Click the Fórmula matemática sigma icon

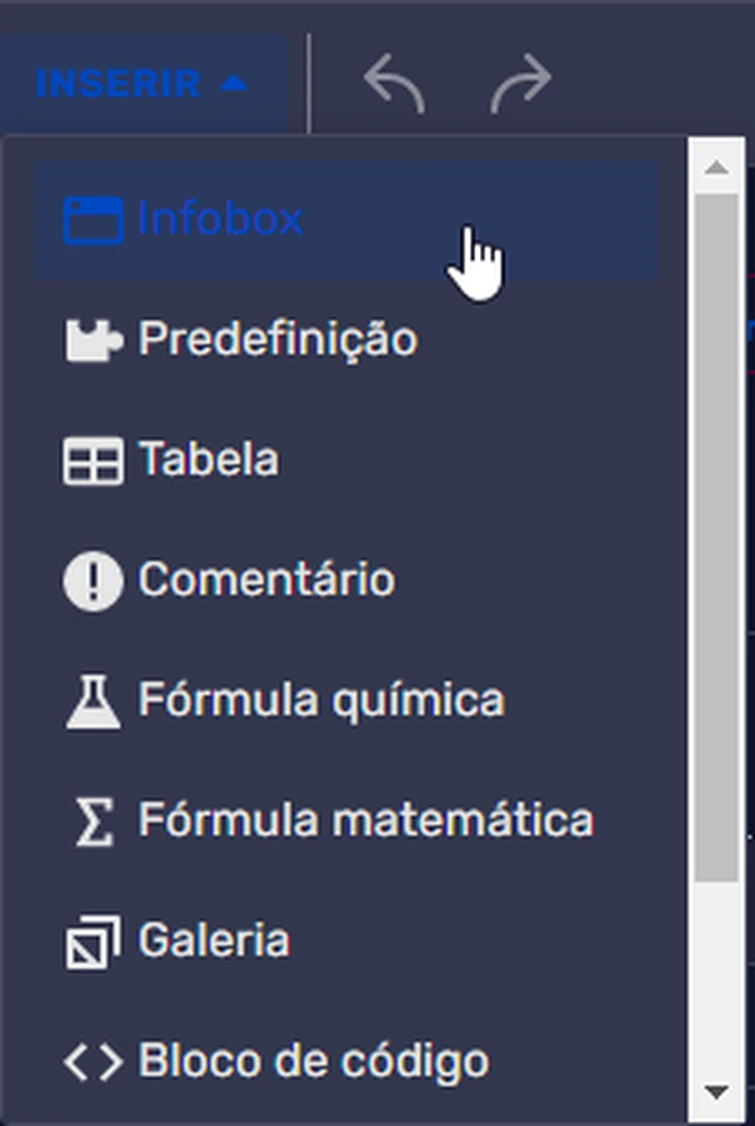(93, 821)
